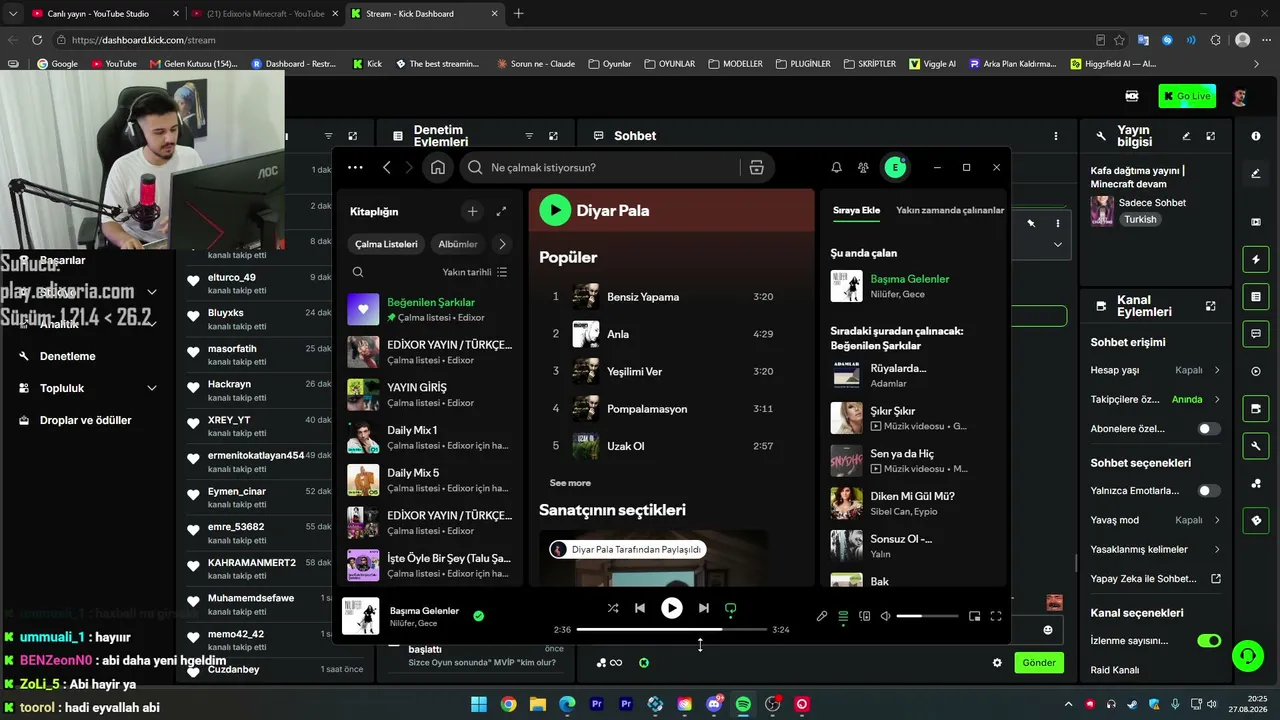Screen dimensions: 1280x720
Task: Click See more under popular tracks
Action: click(570, 483)
